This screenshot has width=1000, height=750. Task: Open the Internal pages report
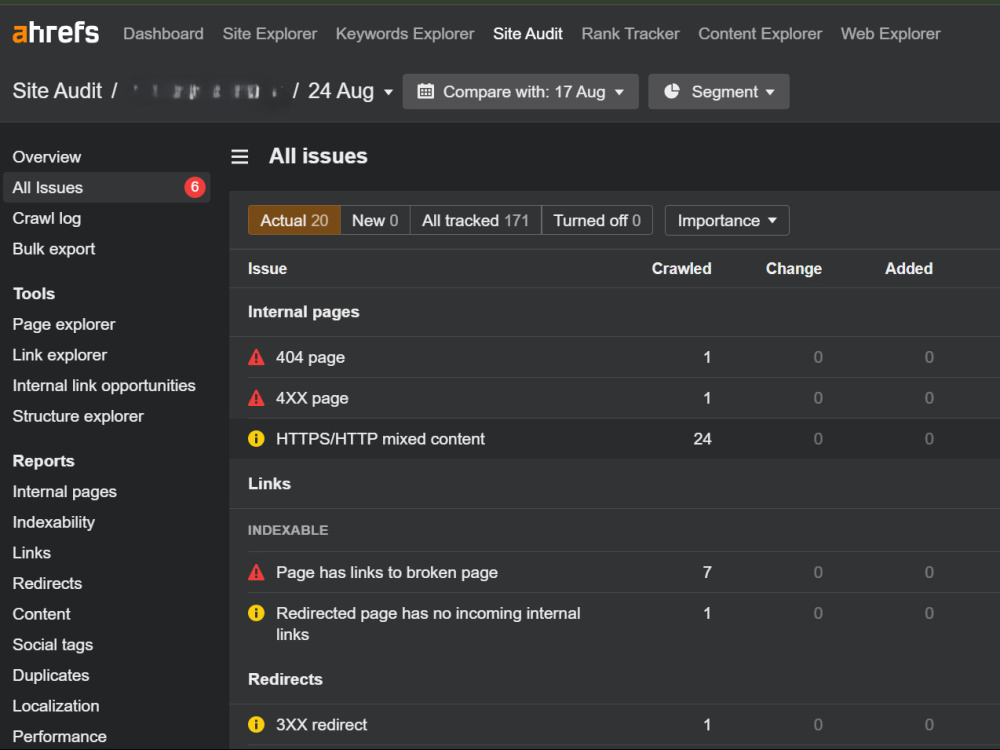64,491
